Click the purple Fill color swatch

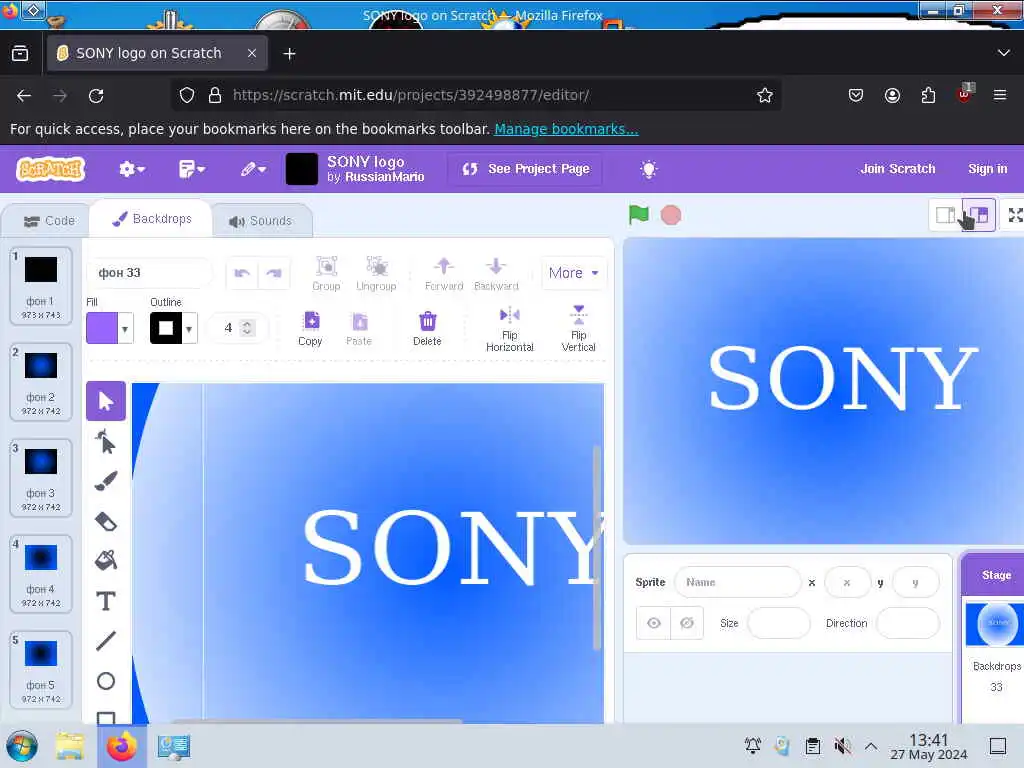(103, 328)
